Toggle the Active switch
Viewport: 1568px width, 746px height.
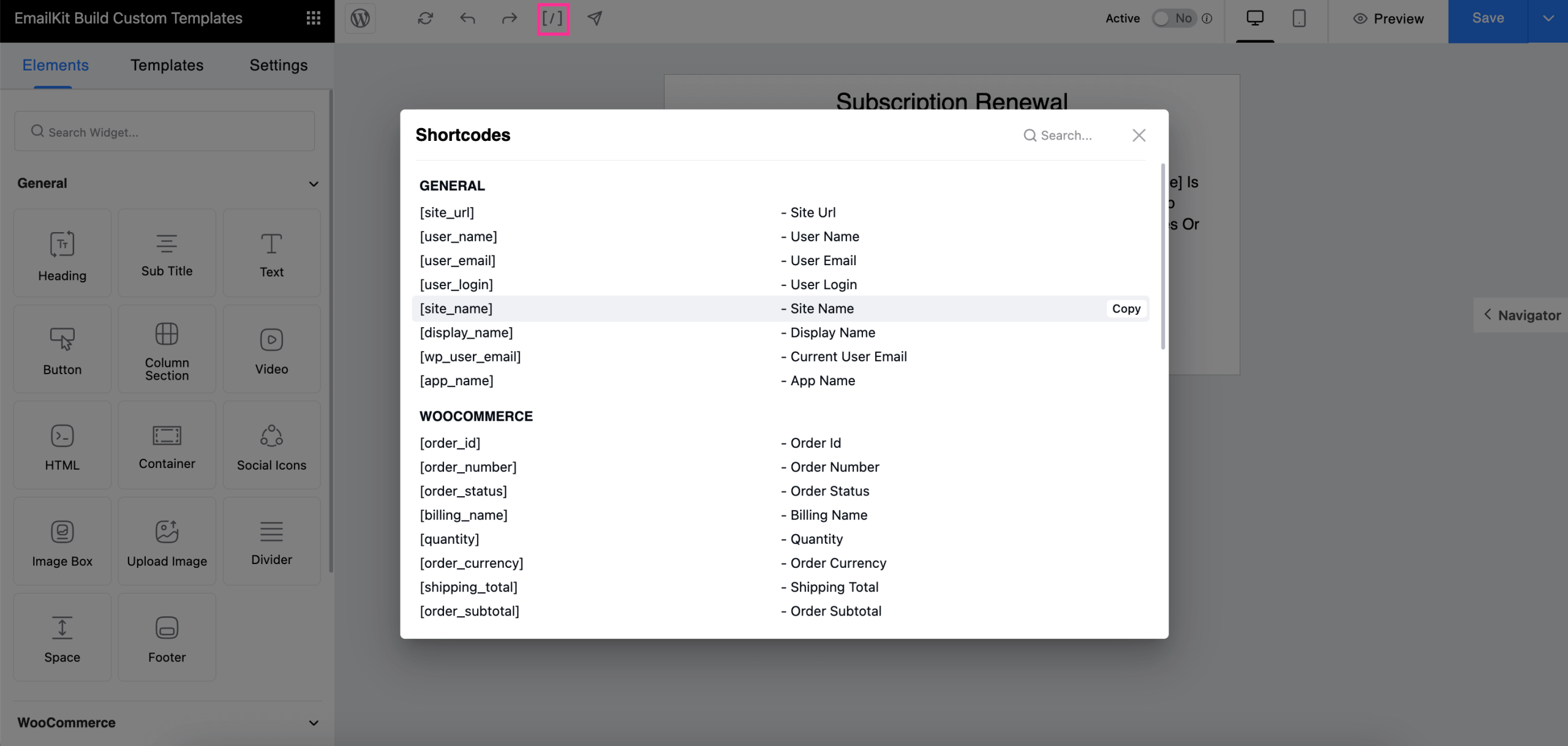pos(1173,18)
